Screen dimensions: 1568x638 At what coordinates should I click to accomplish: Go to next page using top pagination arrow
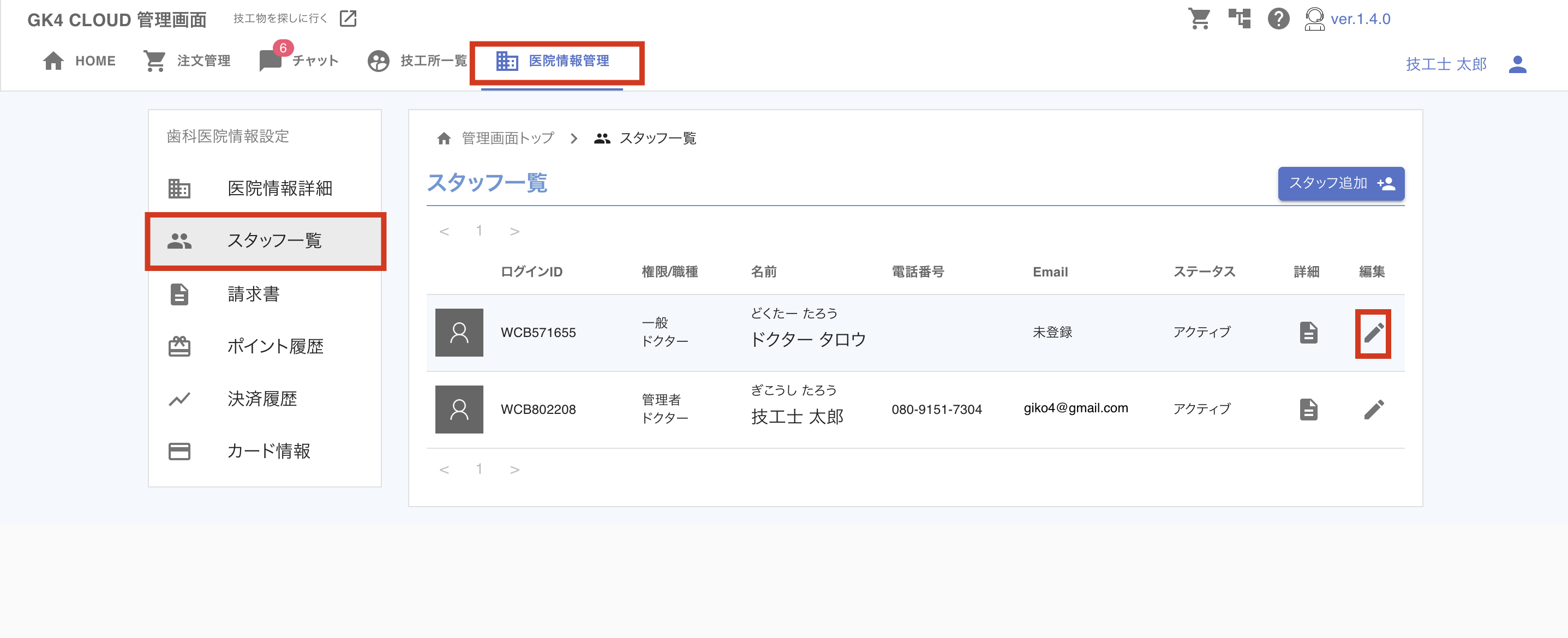pos(514,231)
